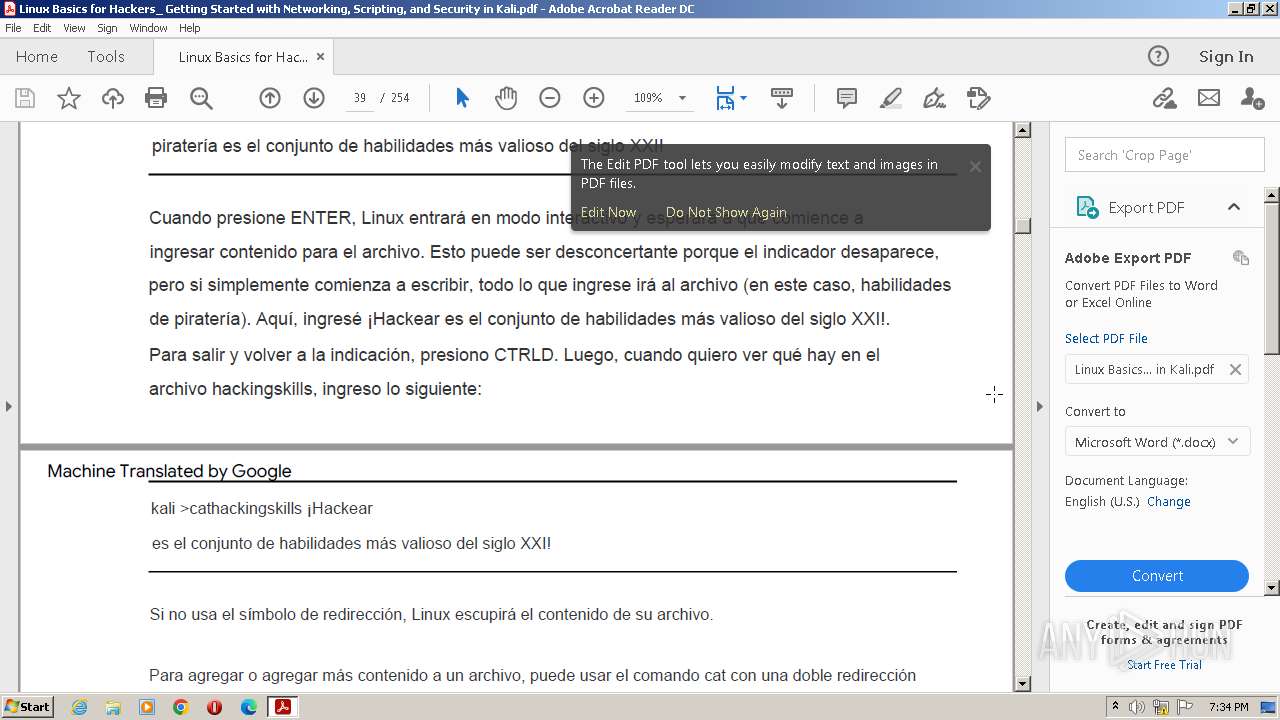Click the page number field
Viewport: 1280px width, 720px height.
pos(360,98)
